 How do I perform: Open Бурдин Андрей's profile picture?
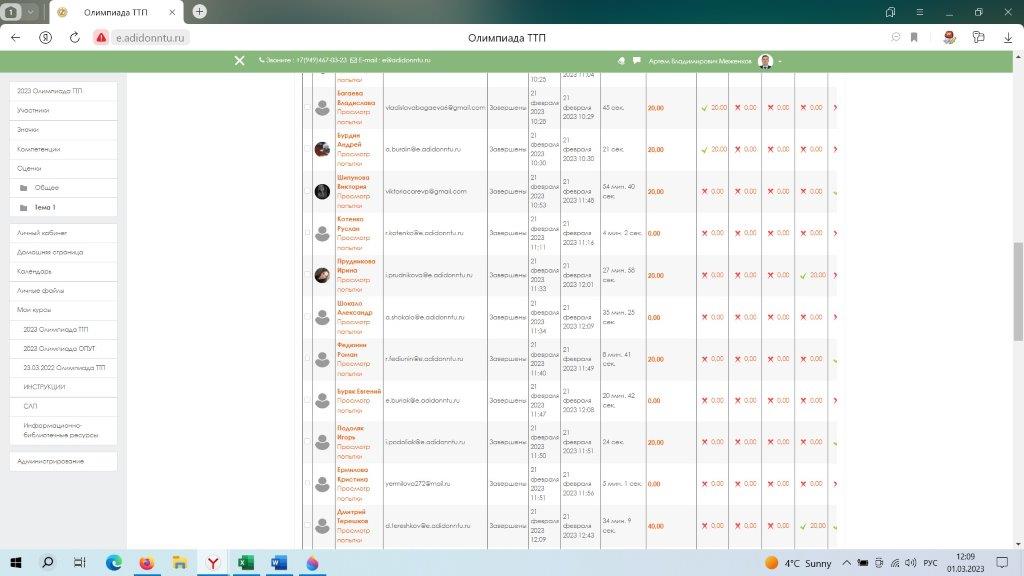coord(322,150)
